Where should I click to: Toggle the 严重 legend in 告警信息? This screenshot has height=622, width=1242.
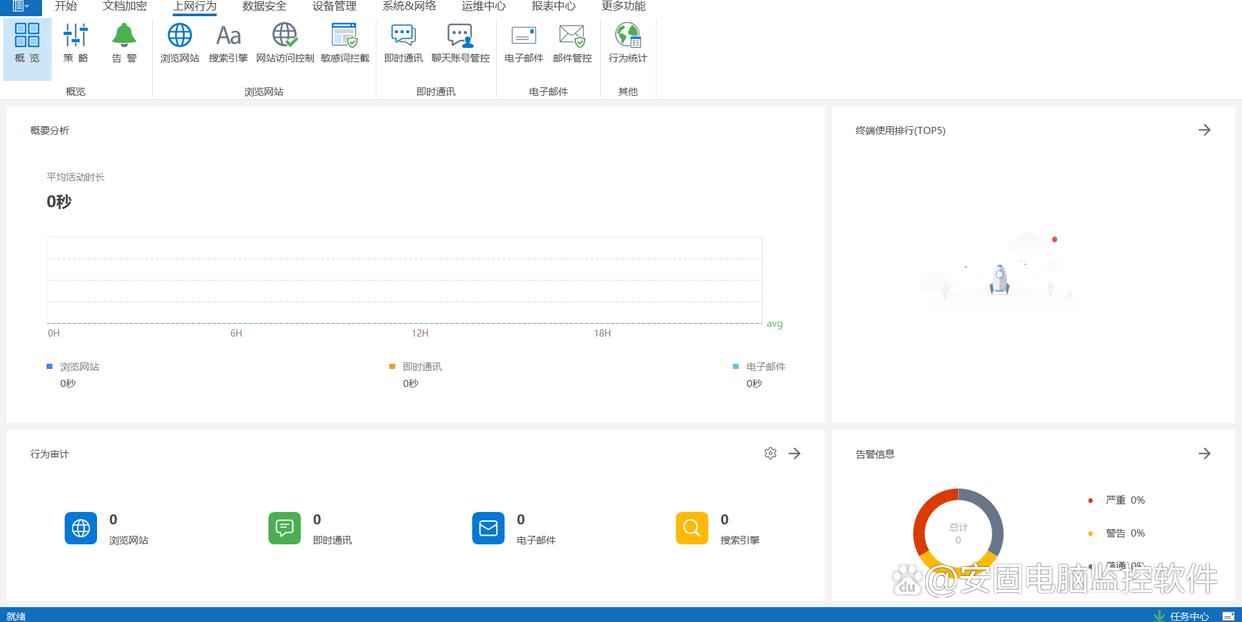tap(1114, 500)
